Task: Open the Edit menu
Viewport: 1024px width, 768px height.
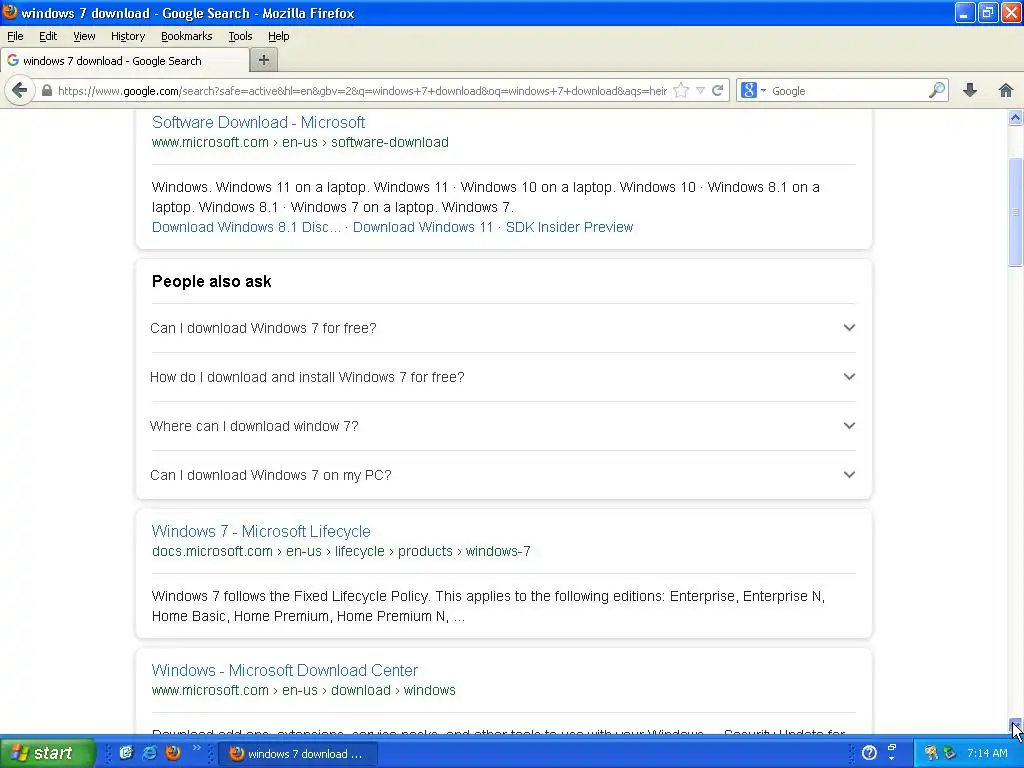Action: [48, 36]
